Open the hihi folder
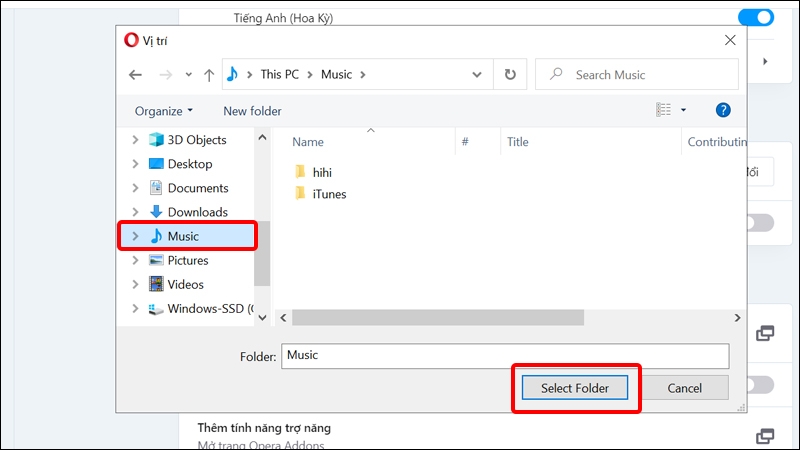This screenshot has width=800, height=450. point(321,172)
